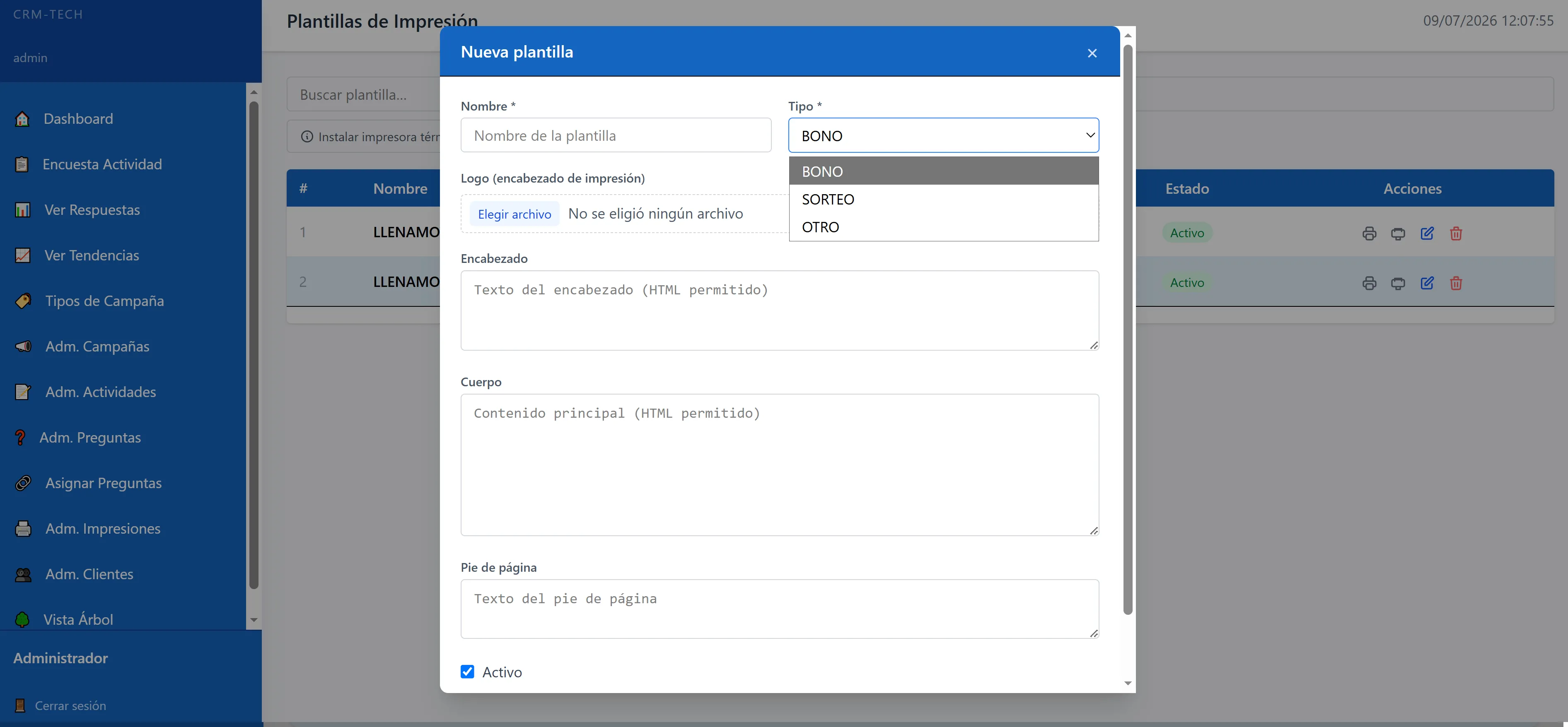Click the print icon for row 1
Screen dimensions: 1568x727
(x=1369, y=233)
